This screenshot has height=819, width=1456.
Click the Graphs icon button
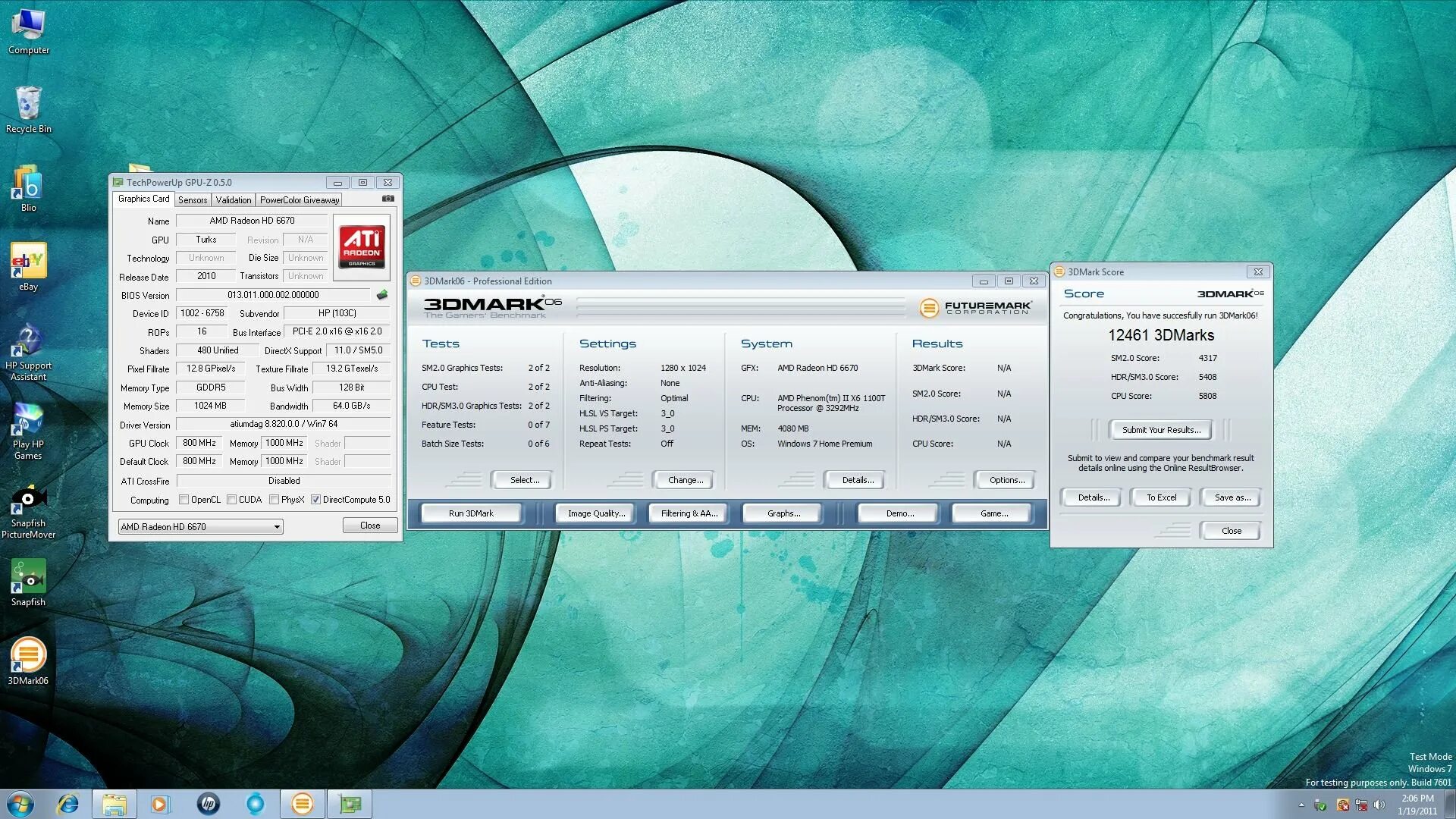point(784,512)
